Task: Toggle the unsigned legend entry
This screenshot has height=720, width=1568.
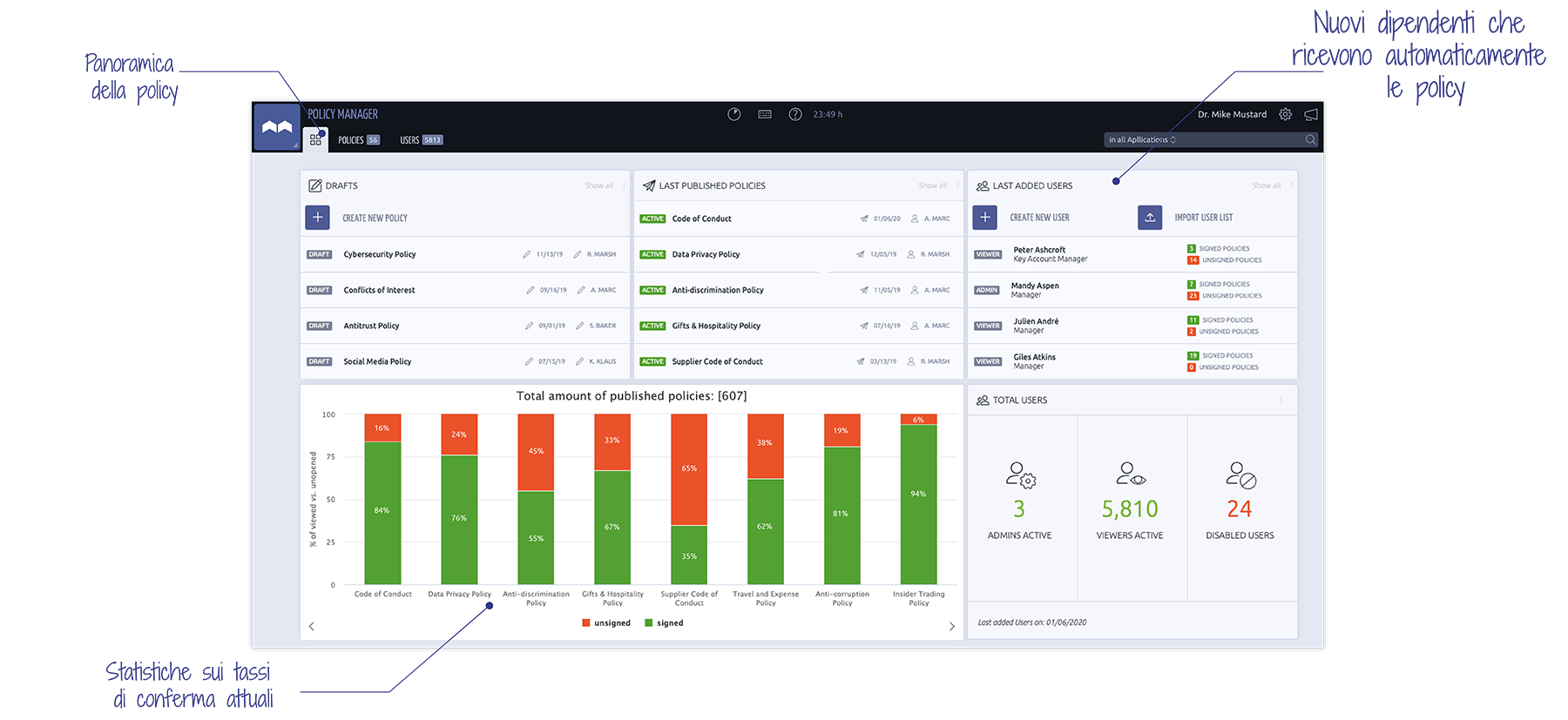Action: pos(606,623)
